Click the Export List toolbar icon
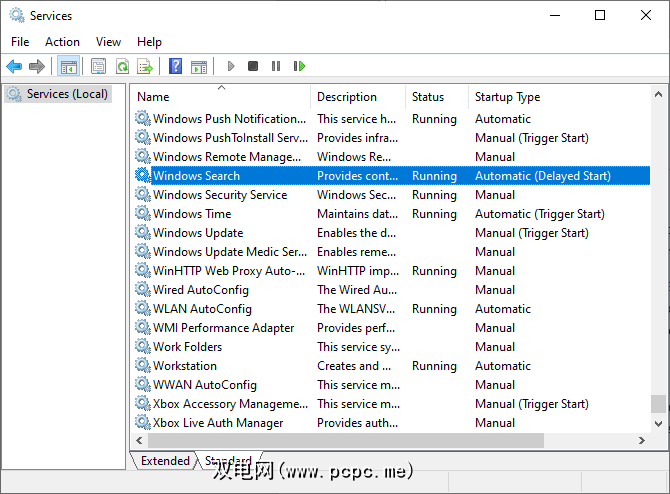This screenshot has height=494, width=670. [145, 67]
